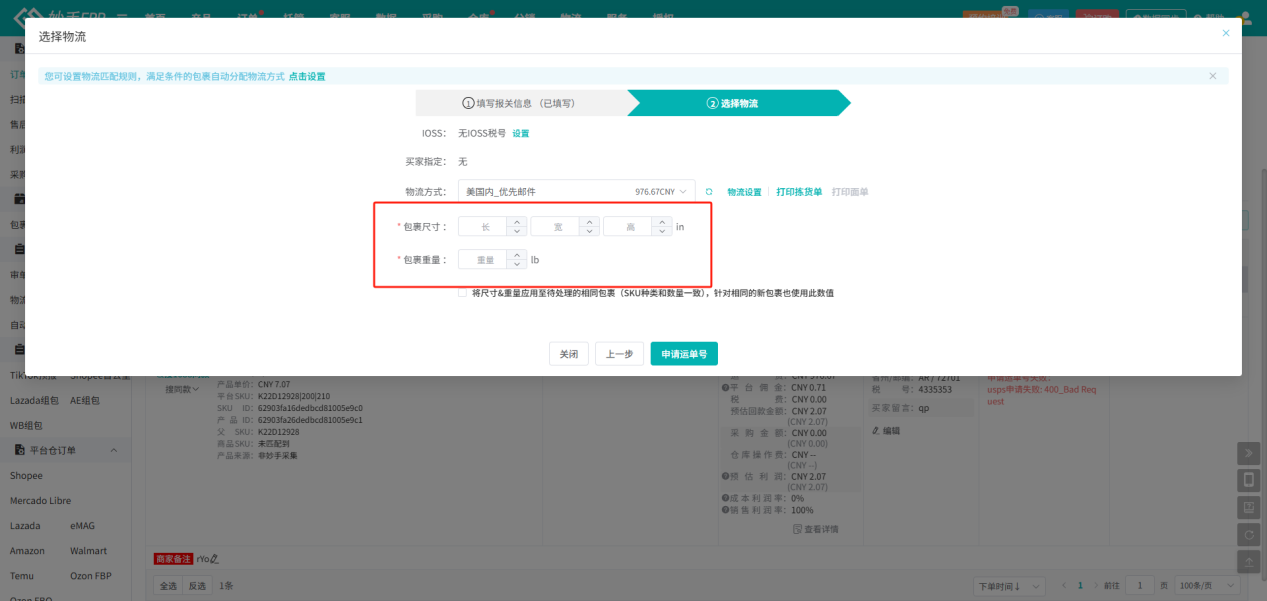Click 编辑 under buyer message
Screen dimensions: 1267x601
886,430
